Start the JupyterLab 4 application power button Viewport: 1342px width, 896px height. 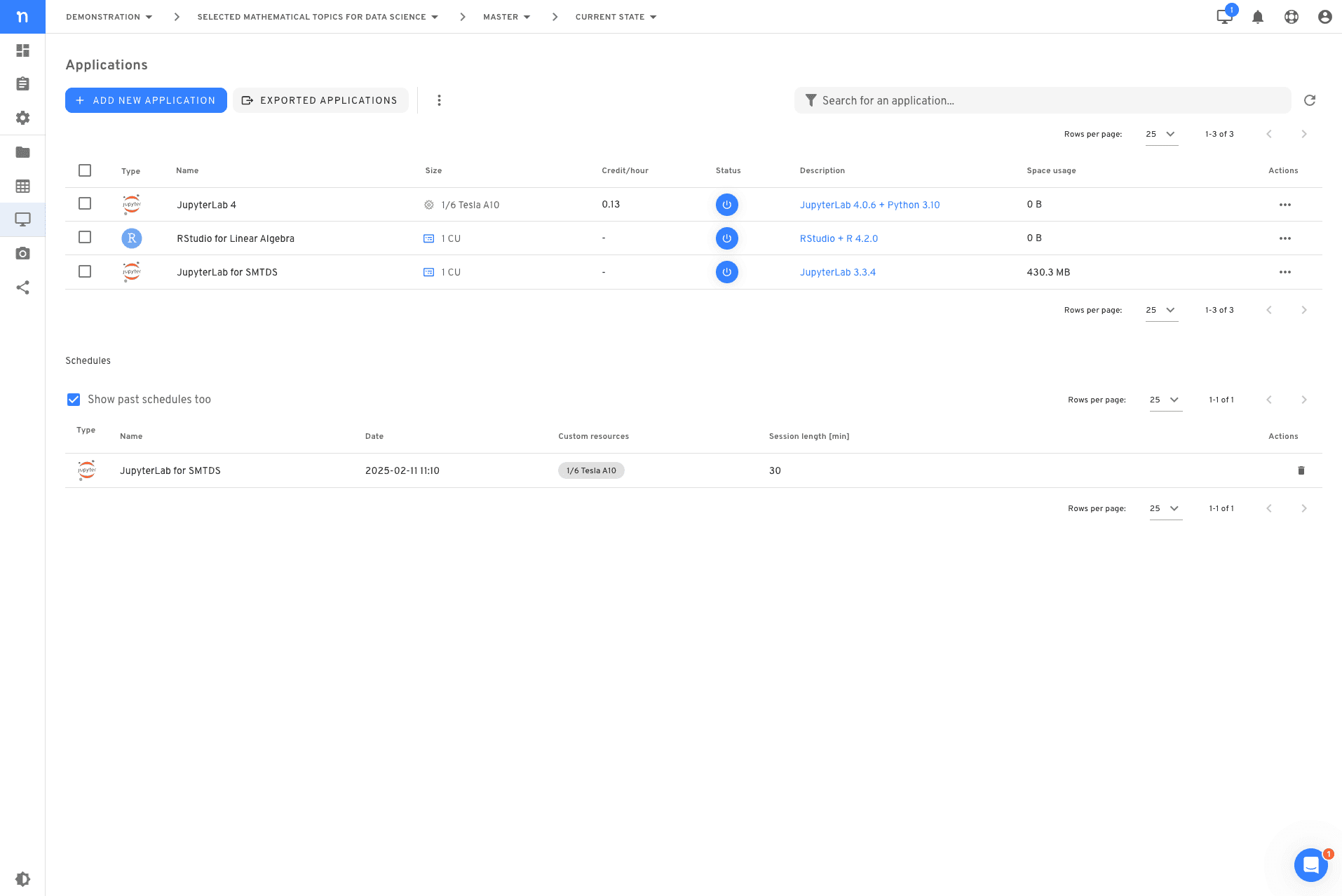click(x=727, y=205)
